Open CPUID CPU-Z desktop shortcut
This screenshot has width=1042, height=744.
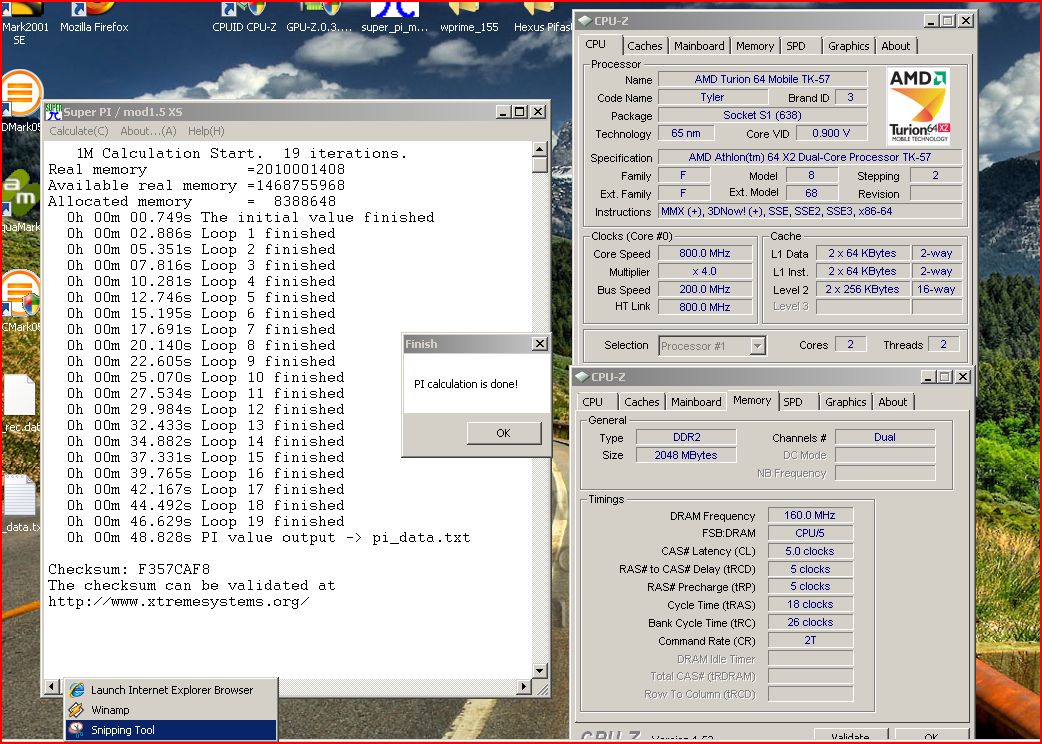tap(244, 17)
